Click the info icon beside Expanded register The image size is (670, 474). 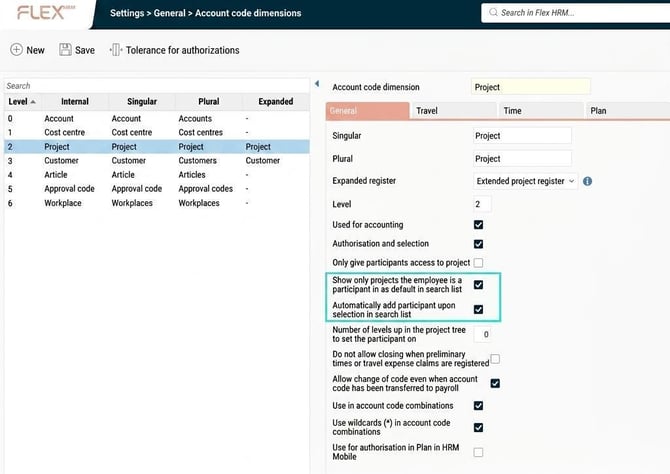(x=588, y=181)
